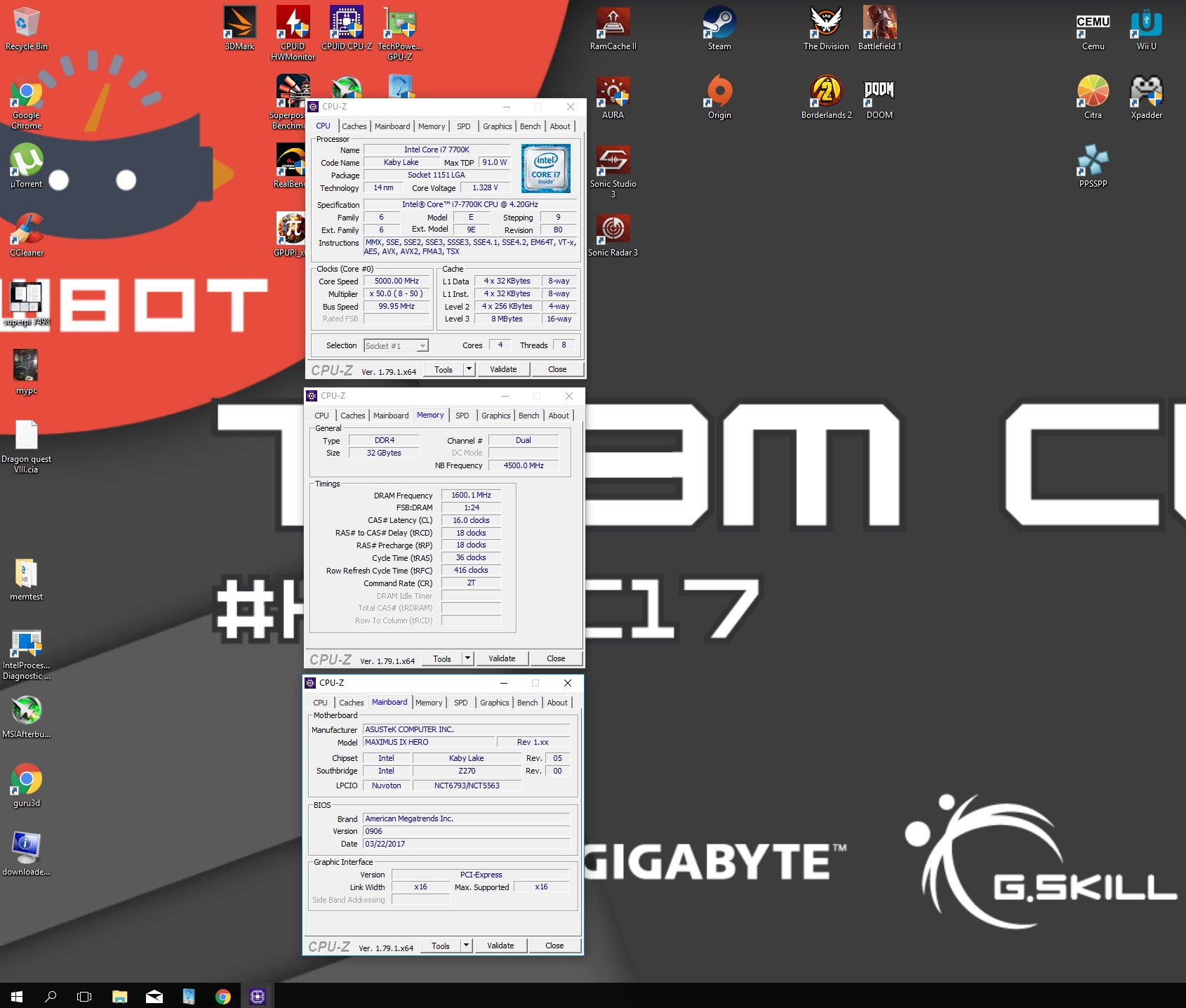Open File Explorer from the taskbar

pyautogui.click(x=120, y=996)
